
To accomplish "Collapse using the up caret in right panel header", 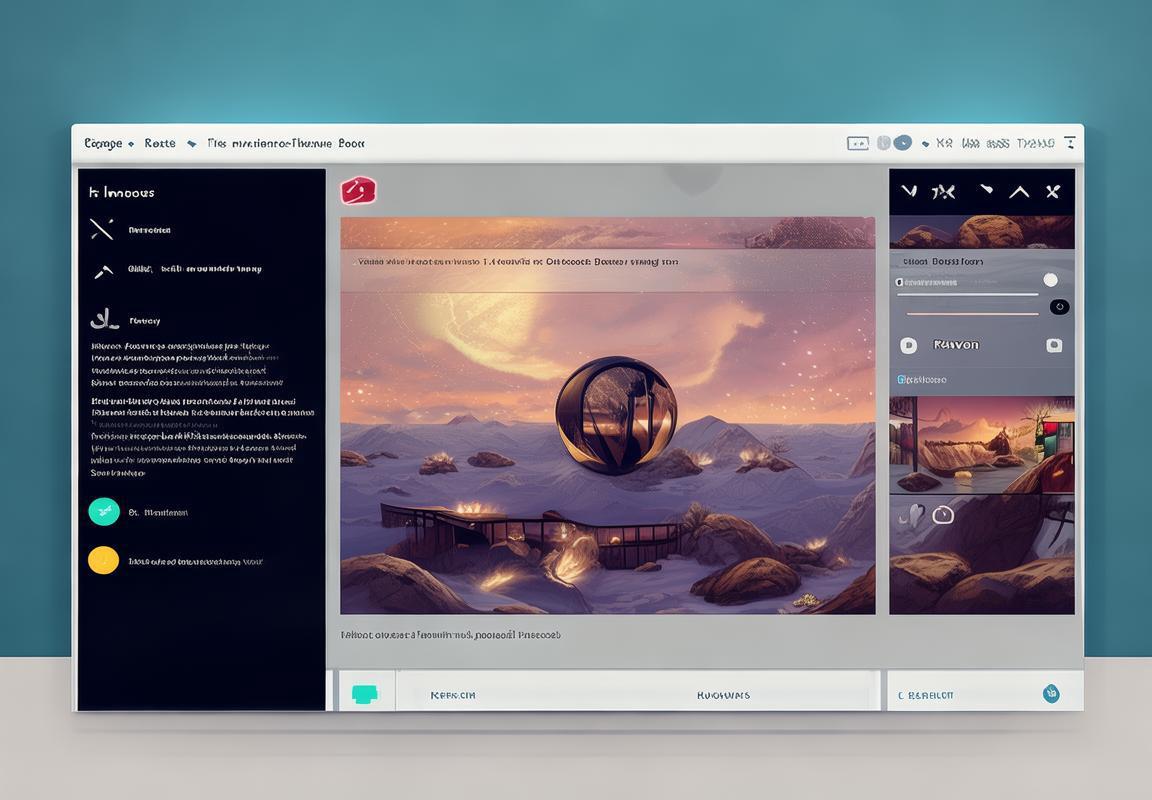I will 1019,191.
